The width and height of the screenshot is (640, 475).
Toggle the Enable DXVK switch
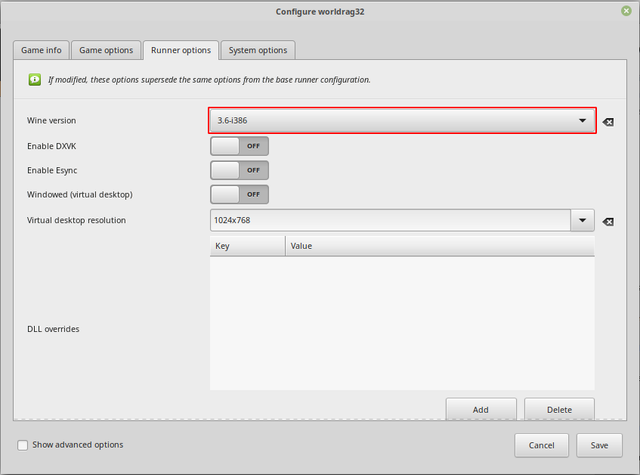point(239,146)
